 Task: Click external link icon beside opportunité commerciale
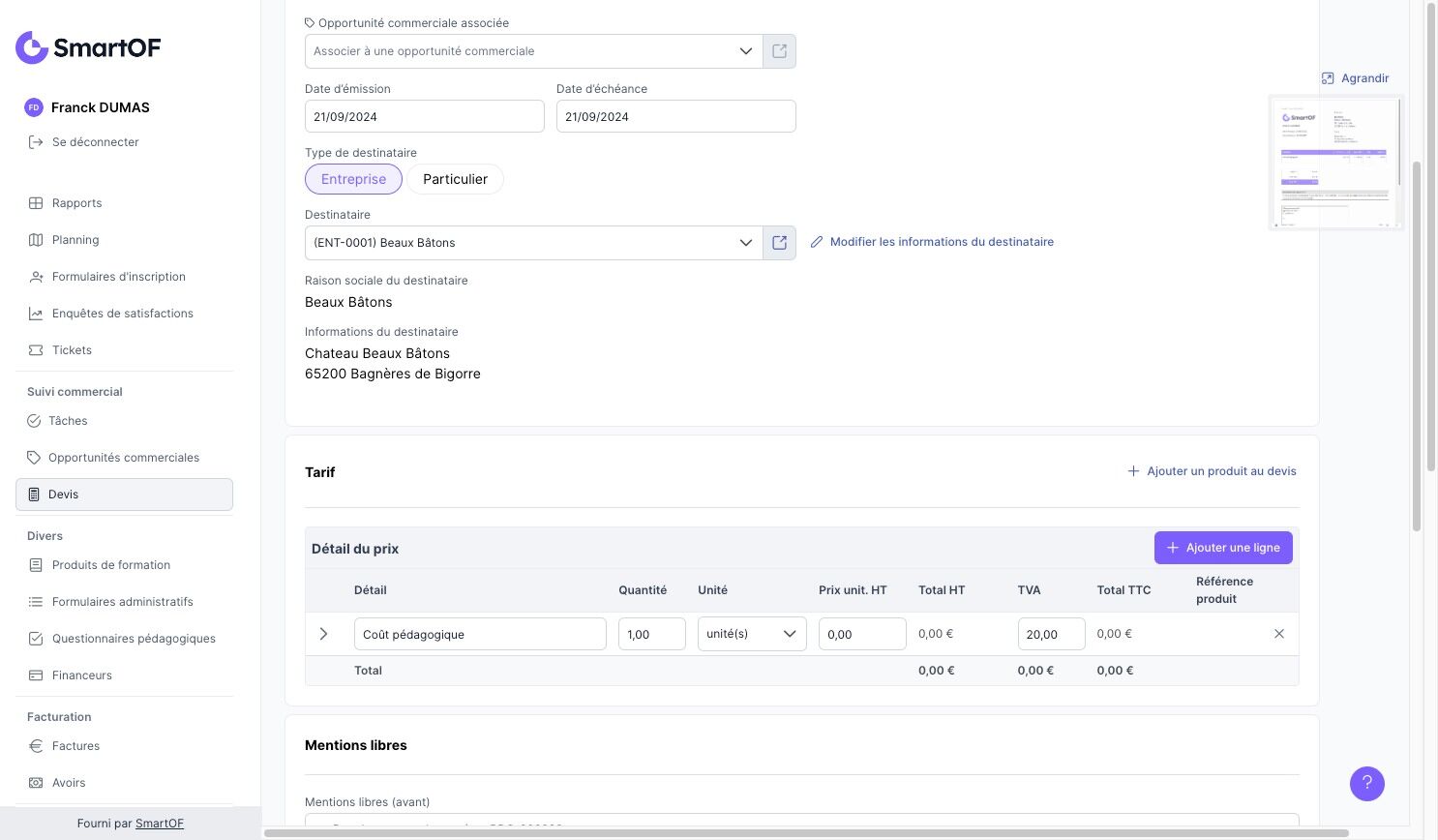click(x=779, y=51)
